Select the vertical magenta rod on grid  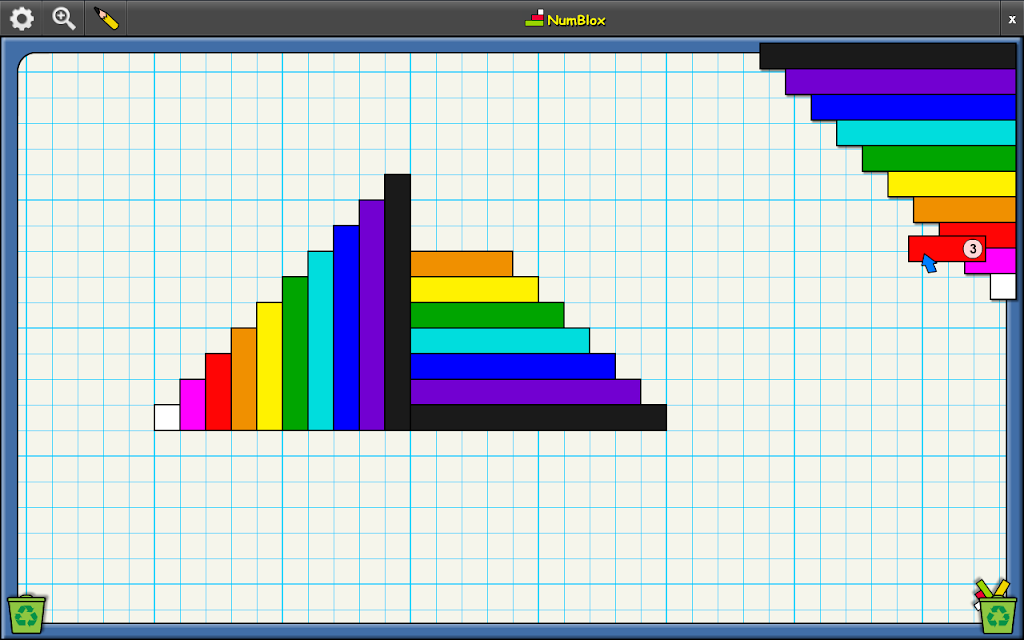pos(193,404)
